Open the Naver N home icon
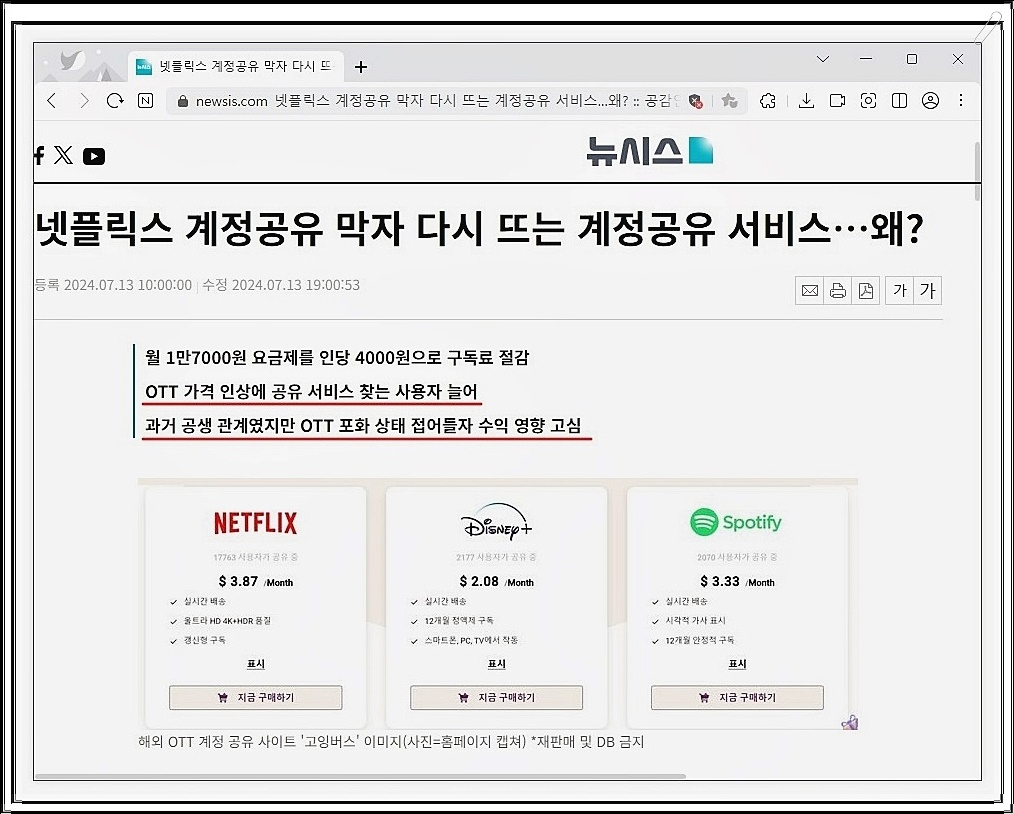This screenshot has height=814, width=1014. [146, 100]
